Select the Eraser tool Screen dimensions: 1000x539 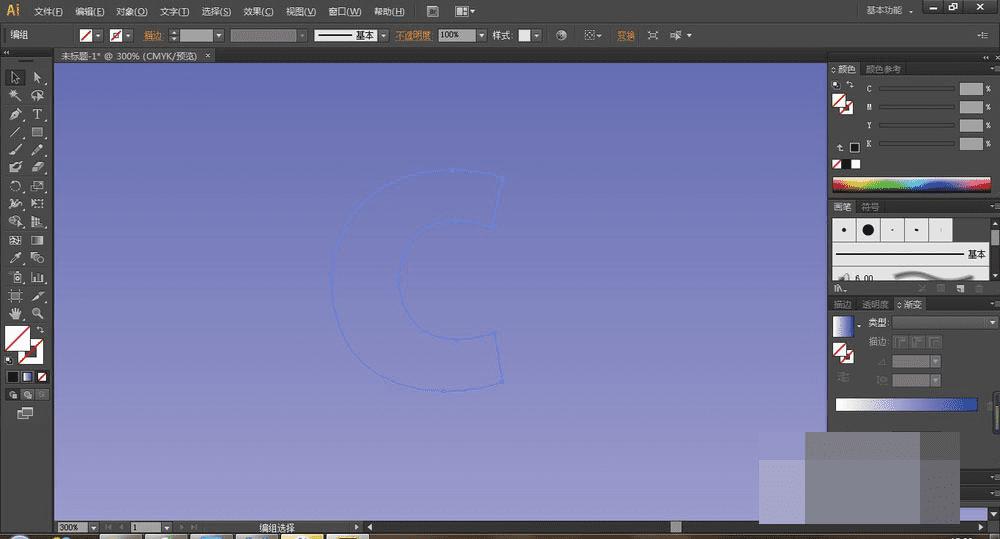[x=37, y=168]
